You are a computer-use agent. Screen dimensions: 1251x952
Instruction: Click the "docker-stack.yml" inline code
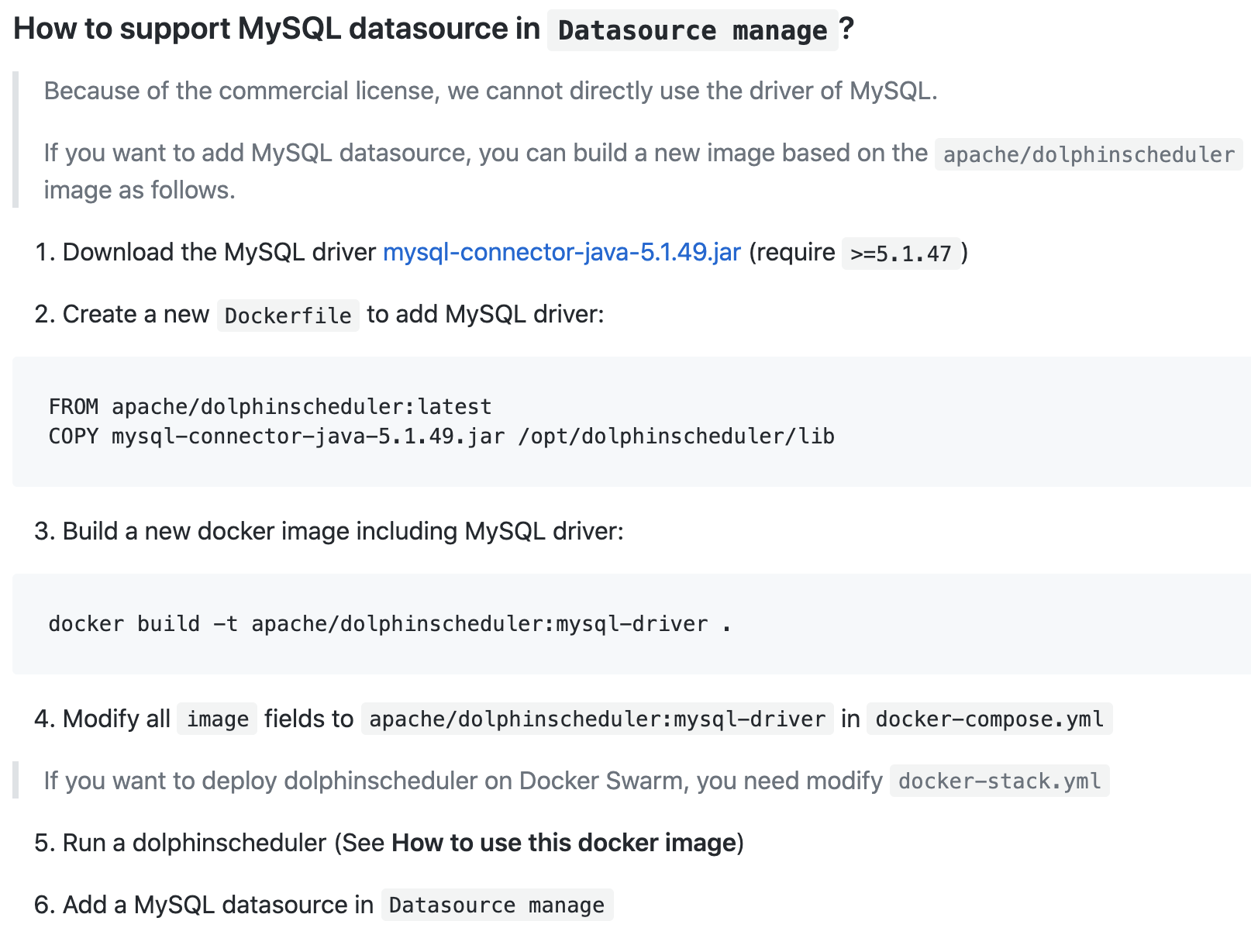point(999,781)
